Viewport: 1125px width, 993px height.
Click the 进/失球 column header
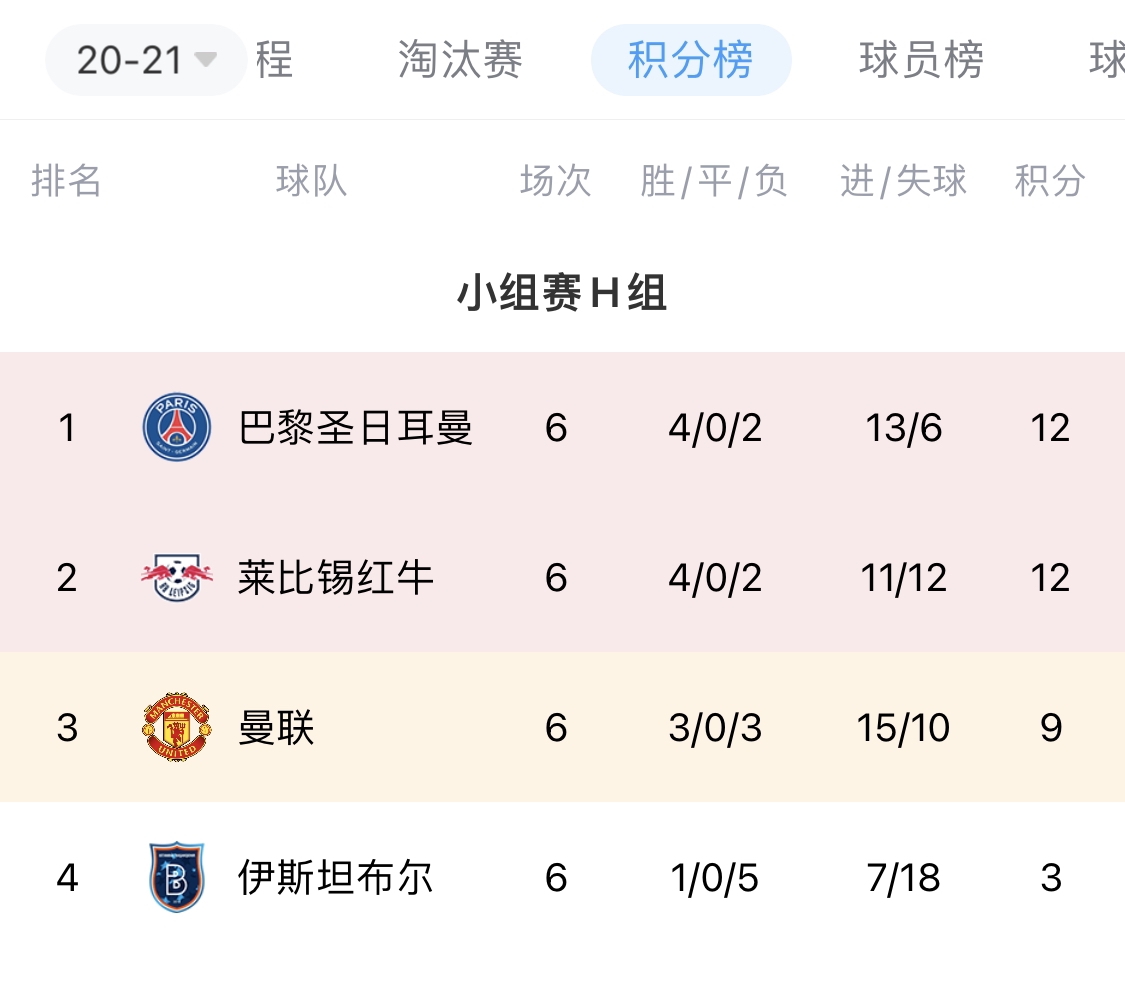[903, 181]
